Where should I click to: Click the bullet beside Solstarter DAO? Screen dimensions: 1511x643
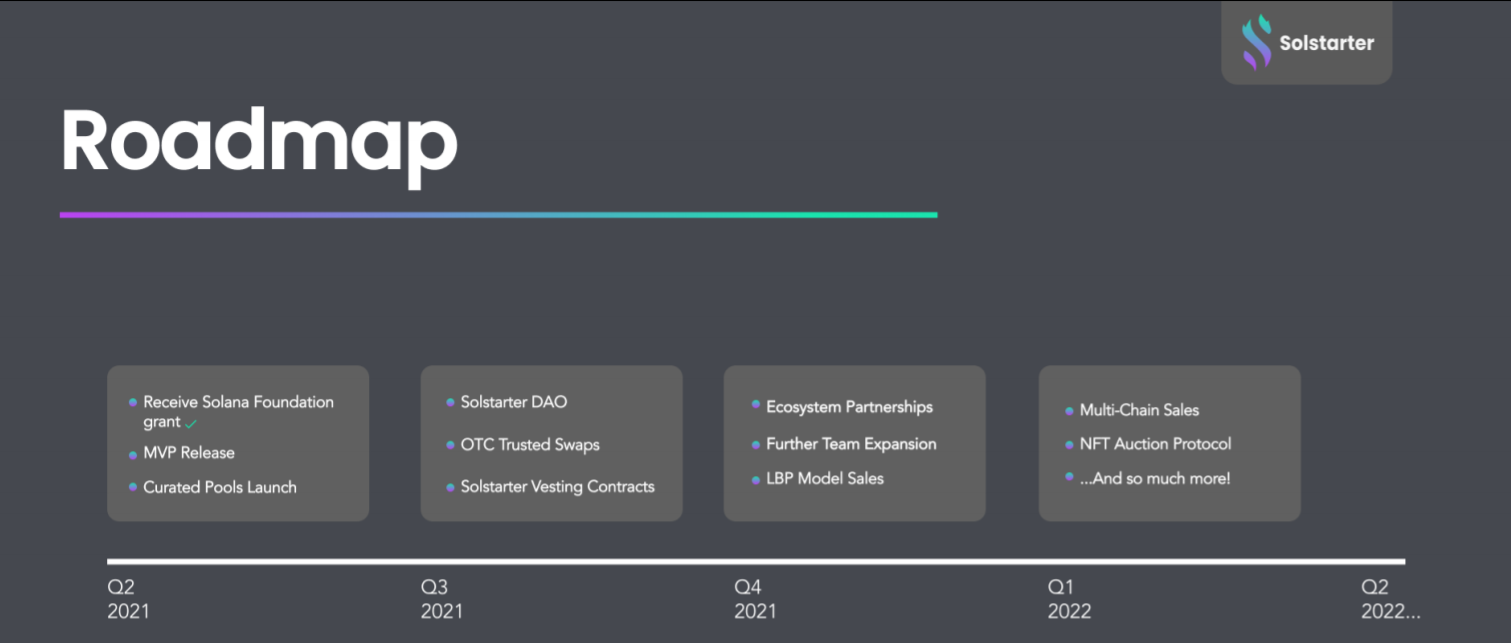click(450, 402)
